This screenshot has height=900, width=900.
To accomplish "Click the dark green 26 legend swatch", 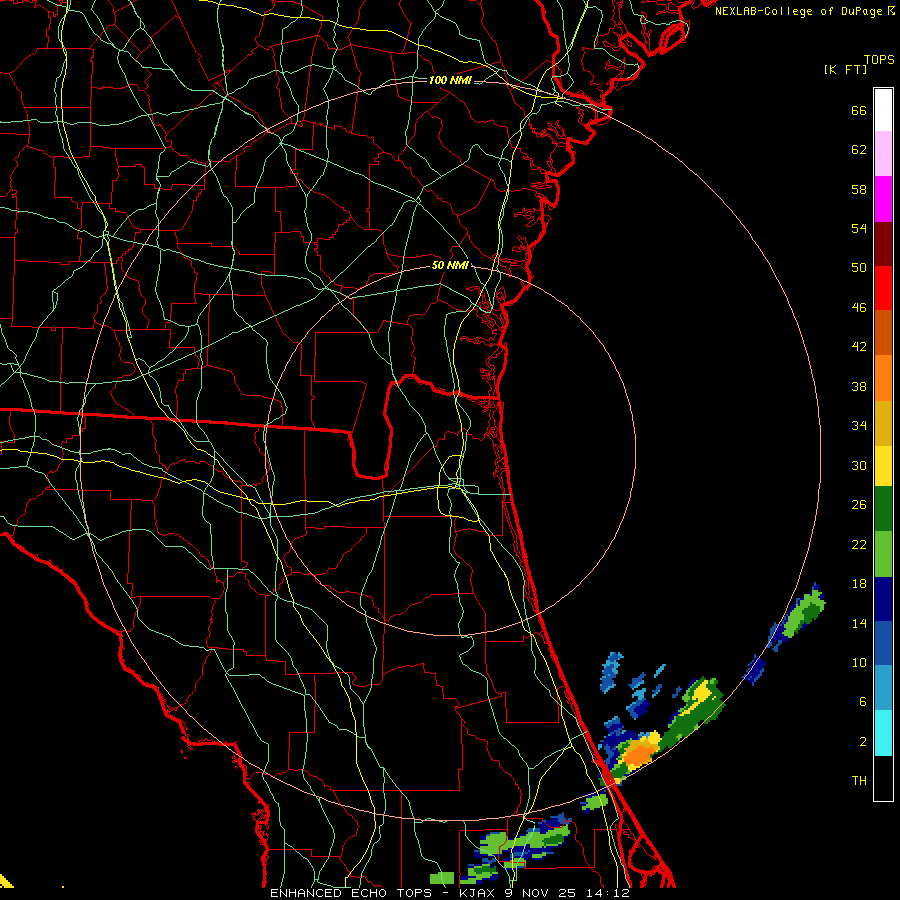I will pyautogui.click(x=883, y=509).
